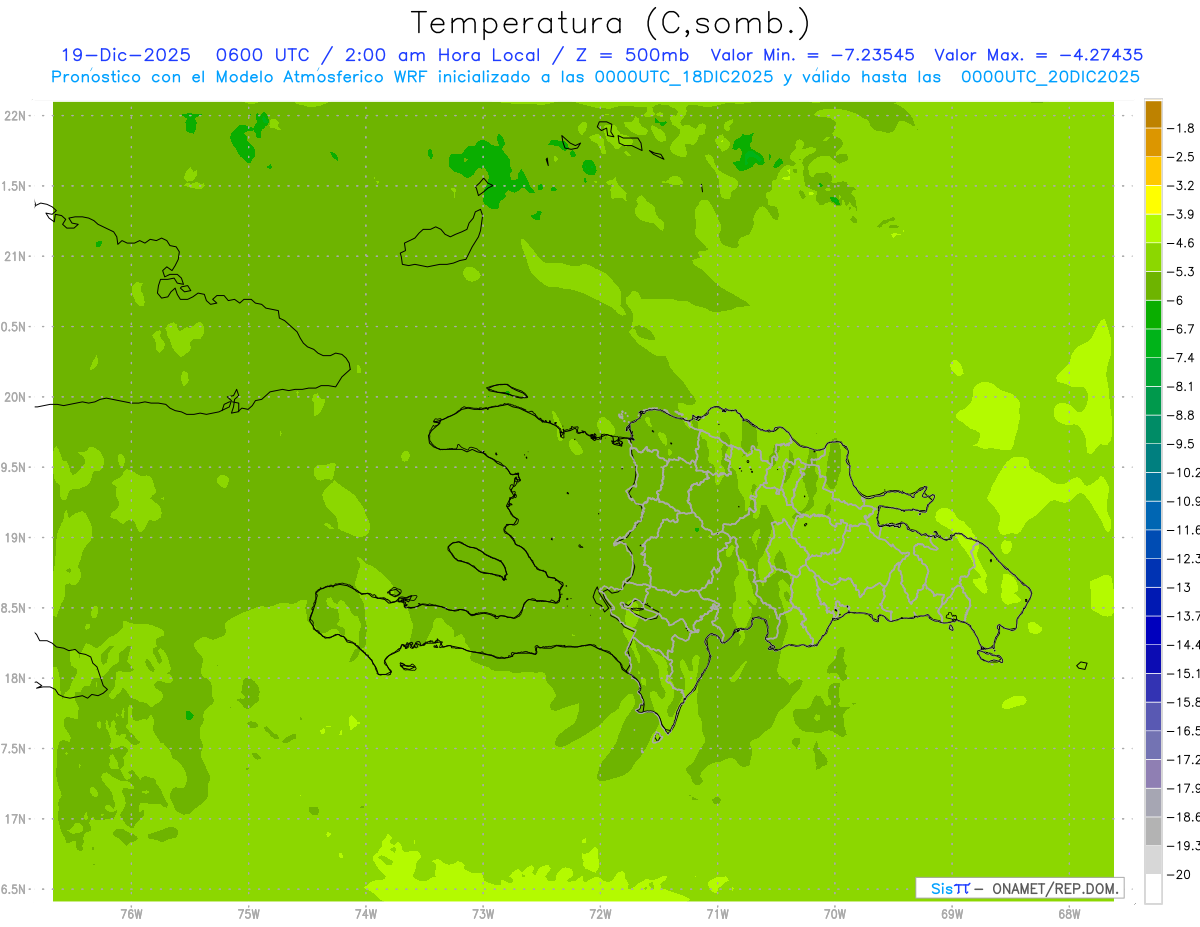Click the '7.5N' latitude label
Screen dimensions: 1200x927
coord(14,748)
